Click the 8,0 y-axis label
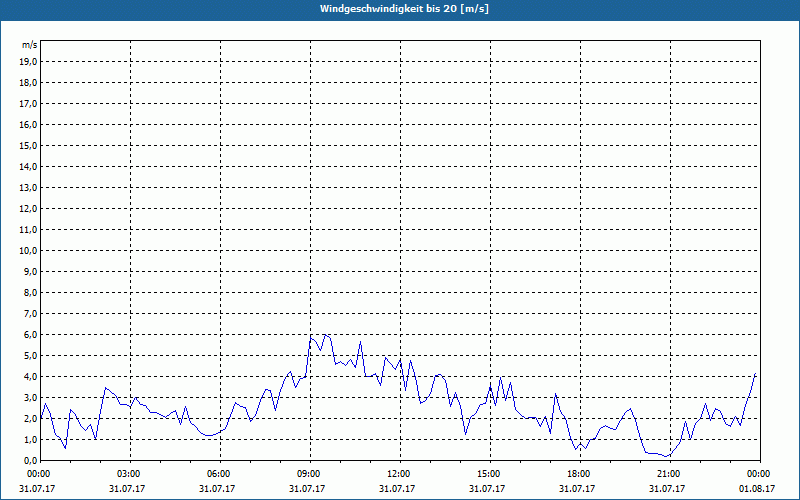 30,292
